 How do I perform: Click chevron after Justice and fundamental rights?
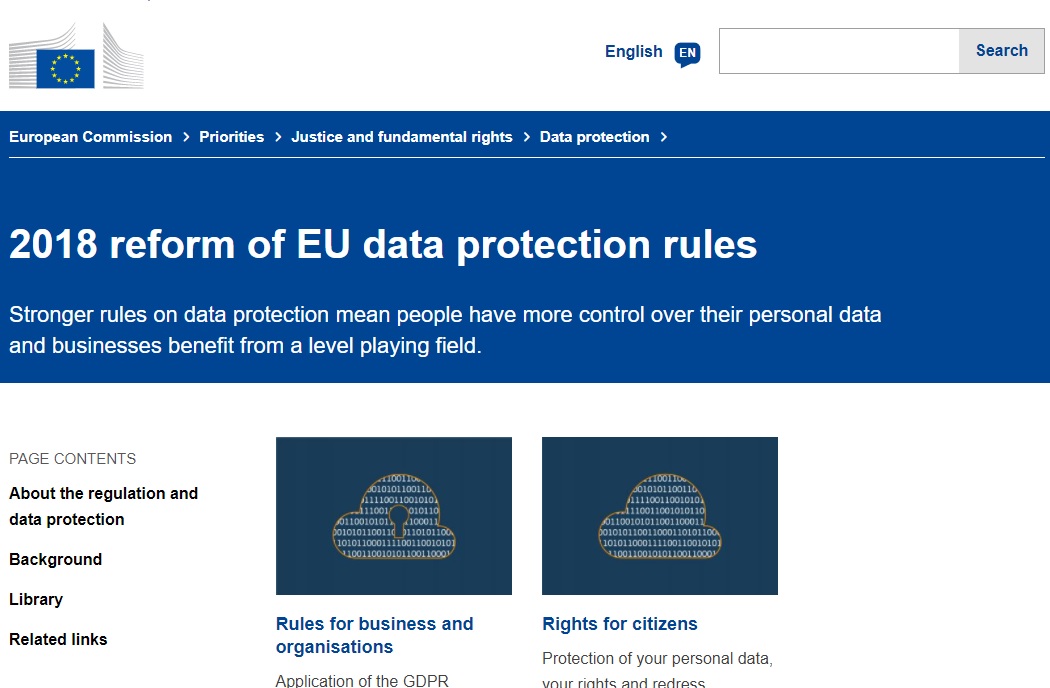pos(526,137)
